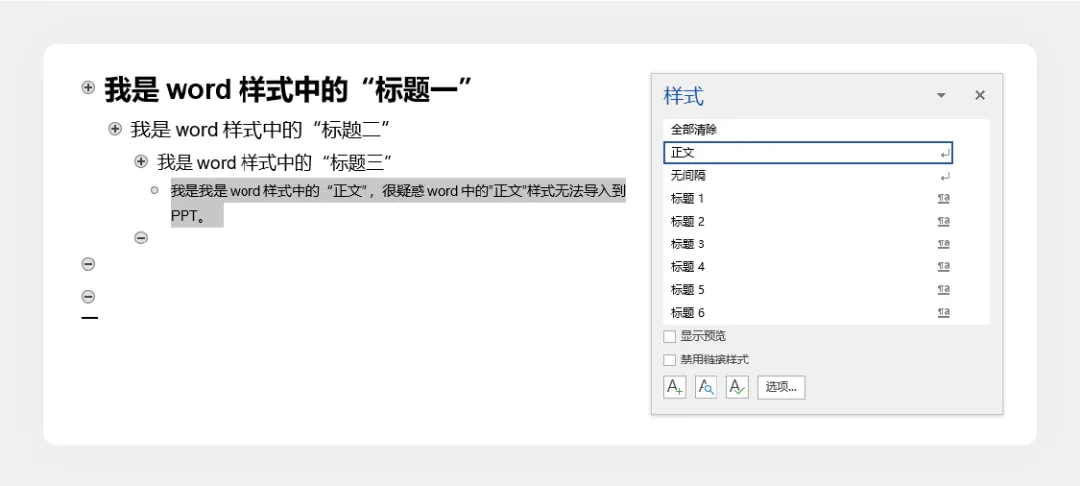Enable the 显示预览 checkbox
The image size is (1080, 486).
tap(669, 337)
